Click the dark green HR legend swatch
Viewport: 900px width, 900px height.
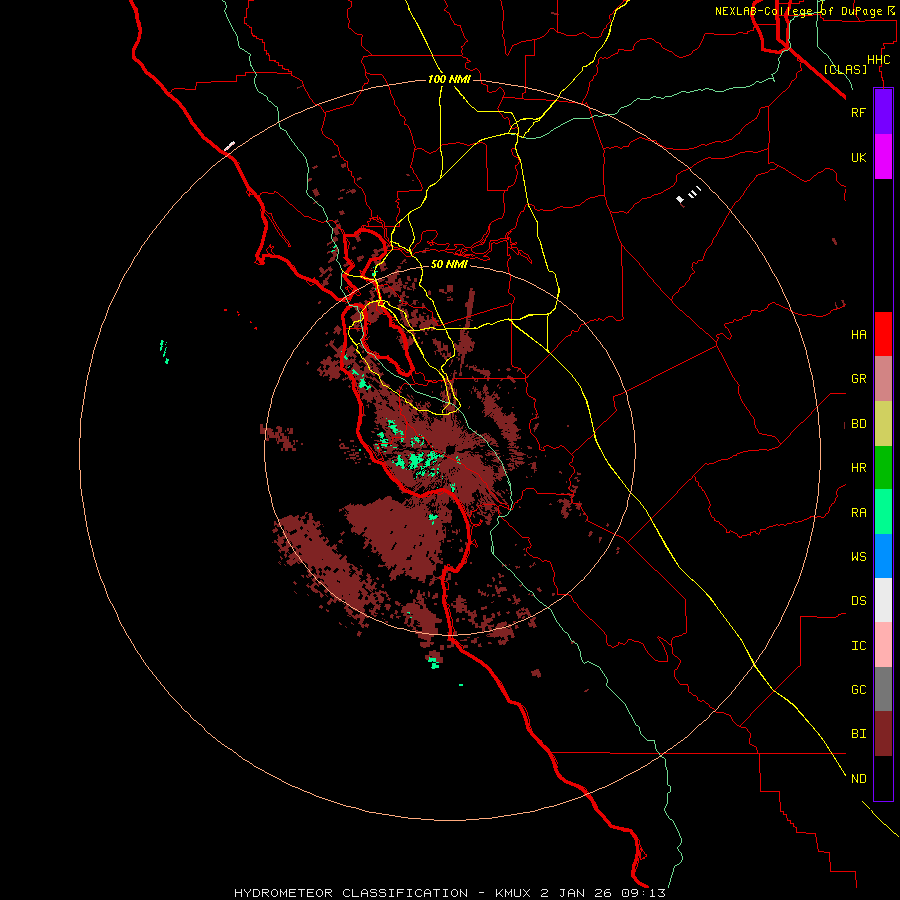pos(883,467)
